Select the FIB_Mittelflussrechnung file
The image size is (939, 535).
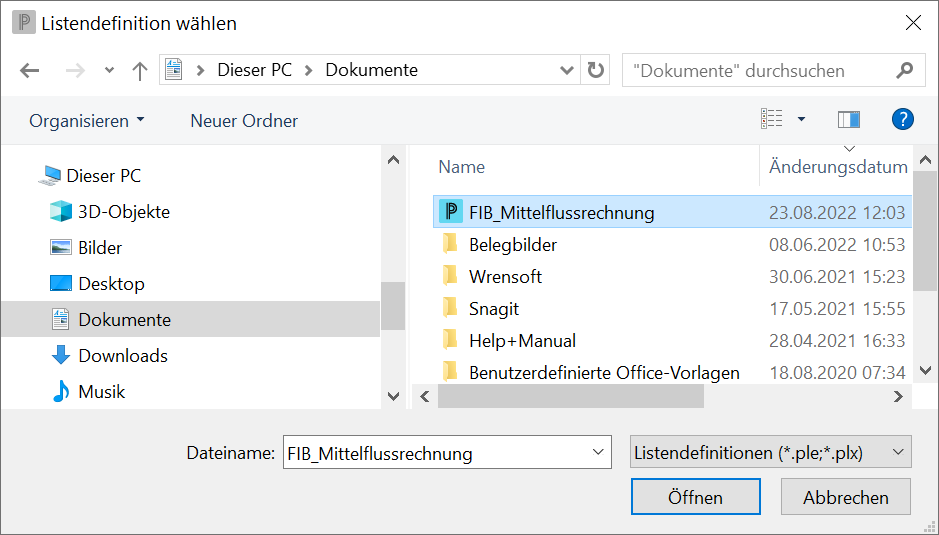[x=672, y=212]
